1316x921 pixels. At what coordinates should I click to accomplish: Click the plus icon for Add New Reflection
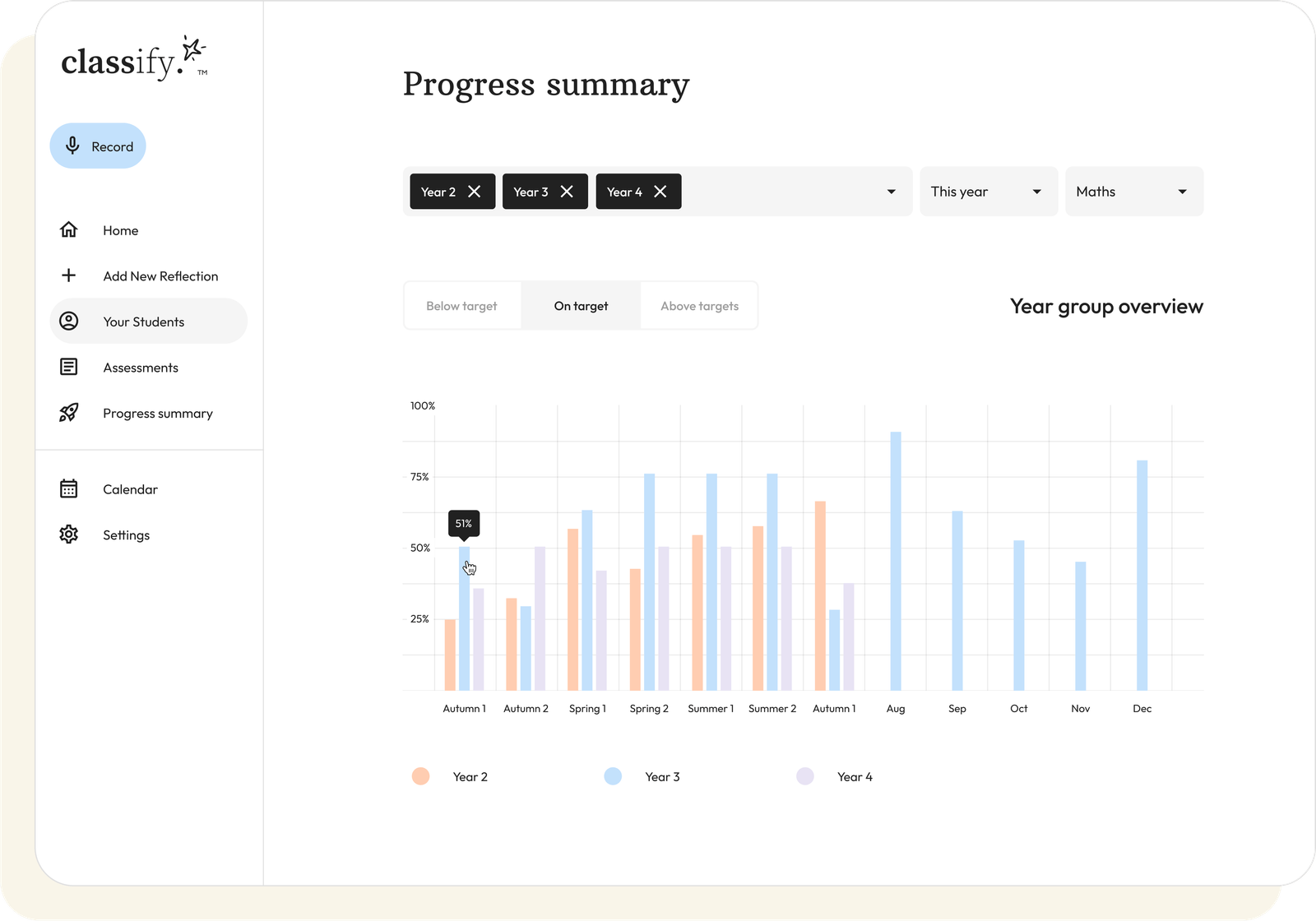[69, 275]
